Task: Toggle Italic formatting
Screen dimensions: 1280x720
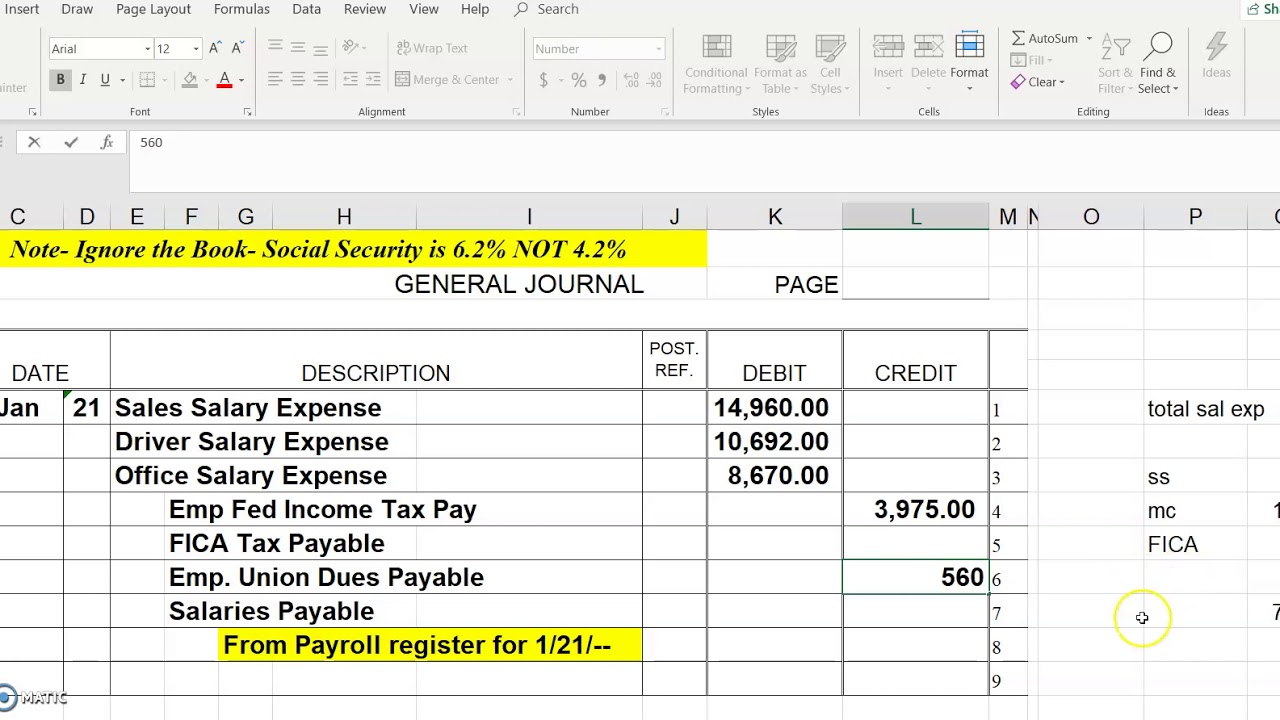Action: [82, 80]
